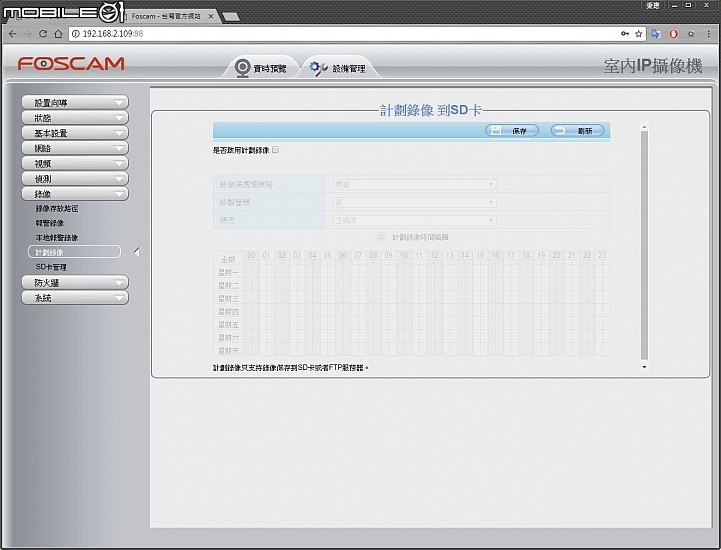Select the 計劃錄像 submenu item
The image size is (721, 550).
point(74,252)
